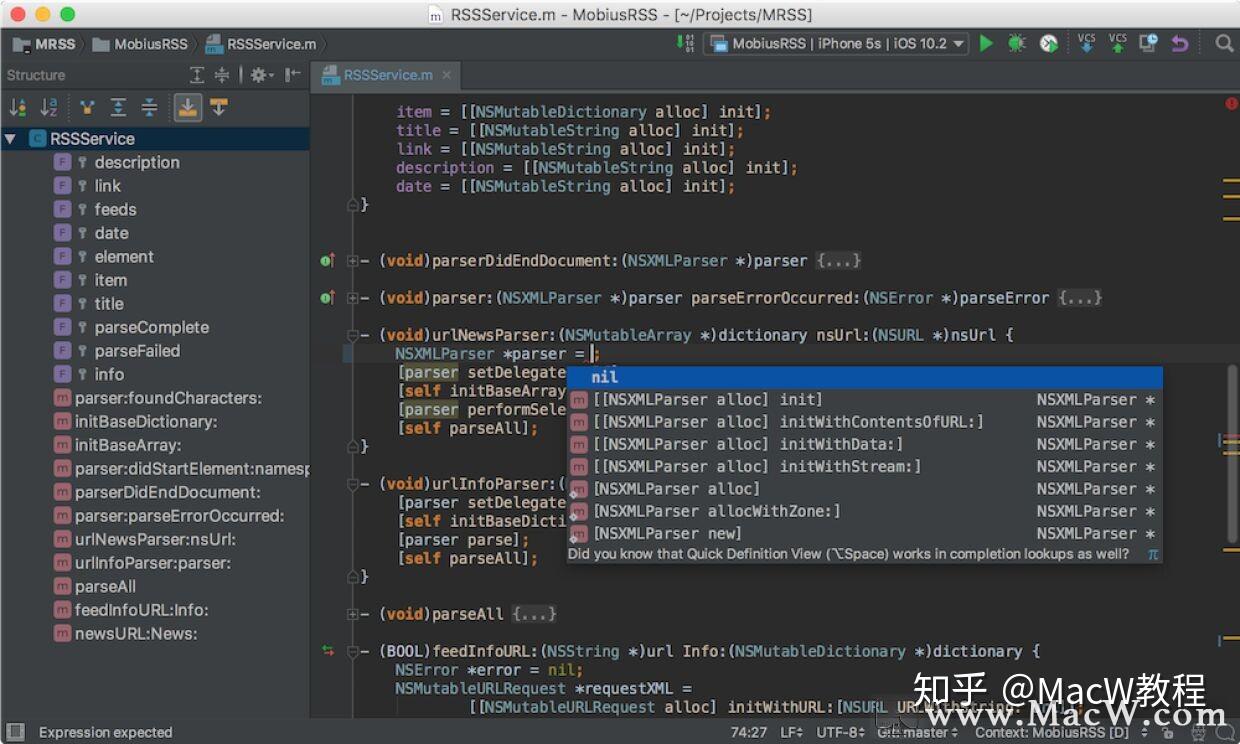Show VCS history icon with the clock
The height and width of the screenshot is (744, 1240).
click(x=1149, y=43)
